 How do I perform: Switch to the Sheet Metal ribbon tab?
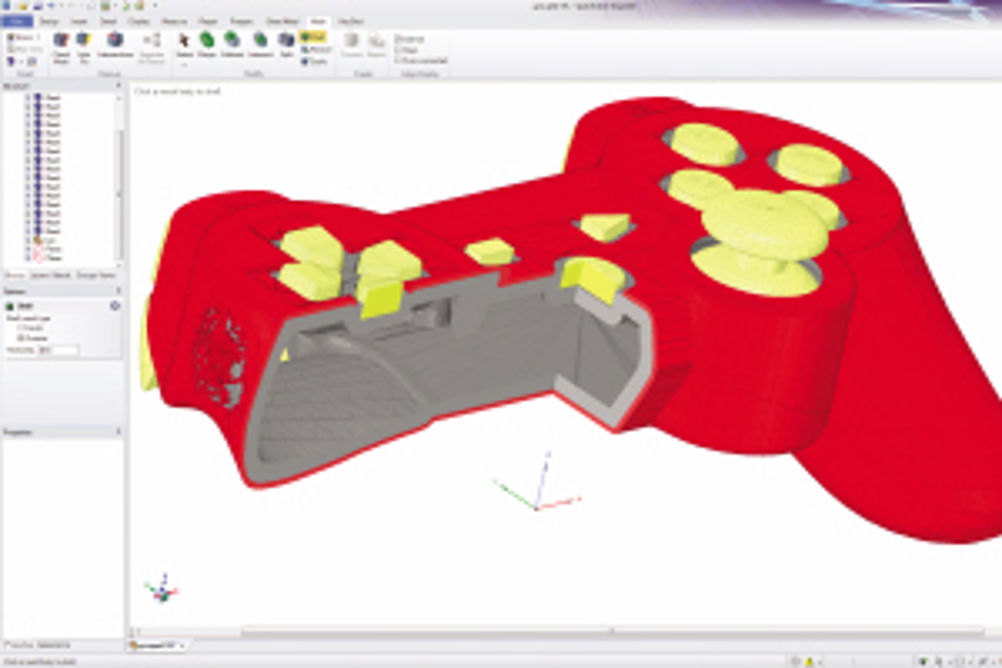pos(282,21)
